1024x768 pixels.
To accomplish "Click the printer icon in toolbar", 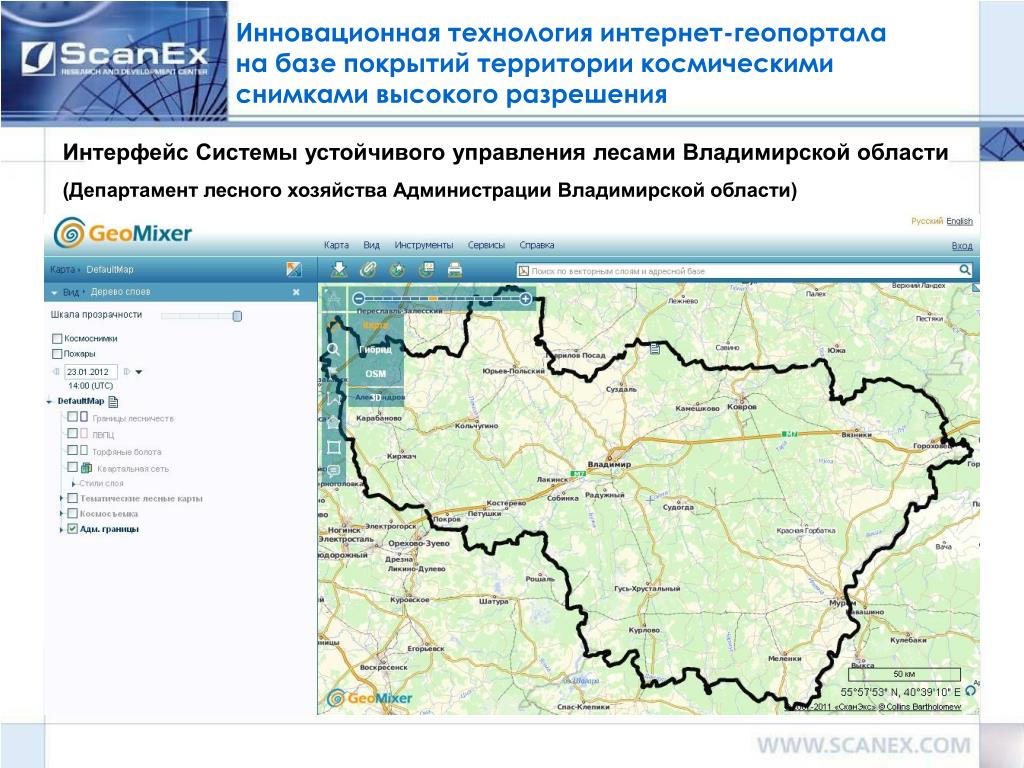I will [455, 269].
